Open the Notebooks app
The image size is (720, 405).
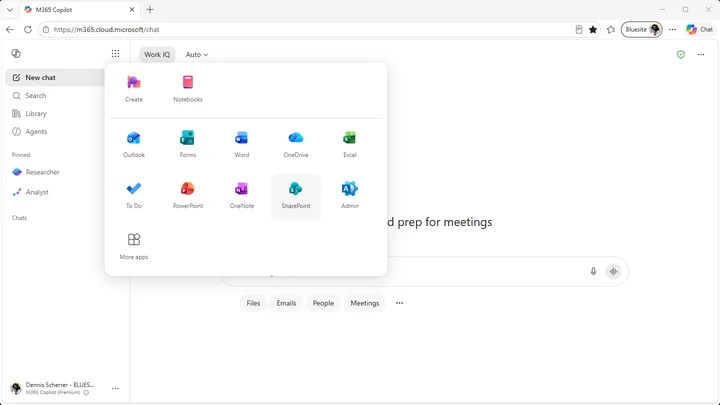click(x=188, y=89)
